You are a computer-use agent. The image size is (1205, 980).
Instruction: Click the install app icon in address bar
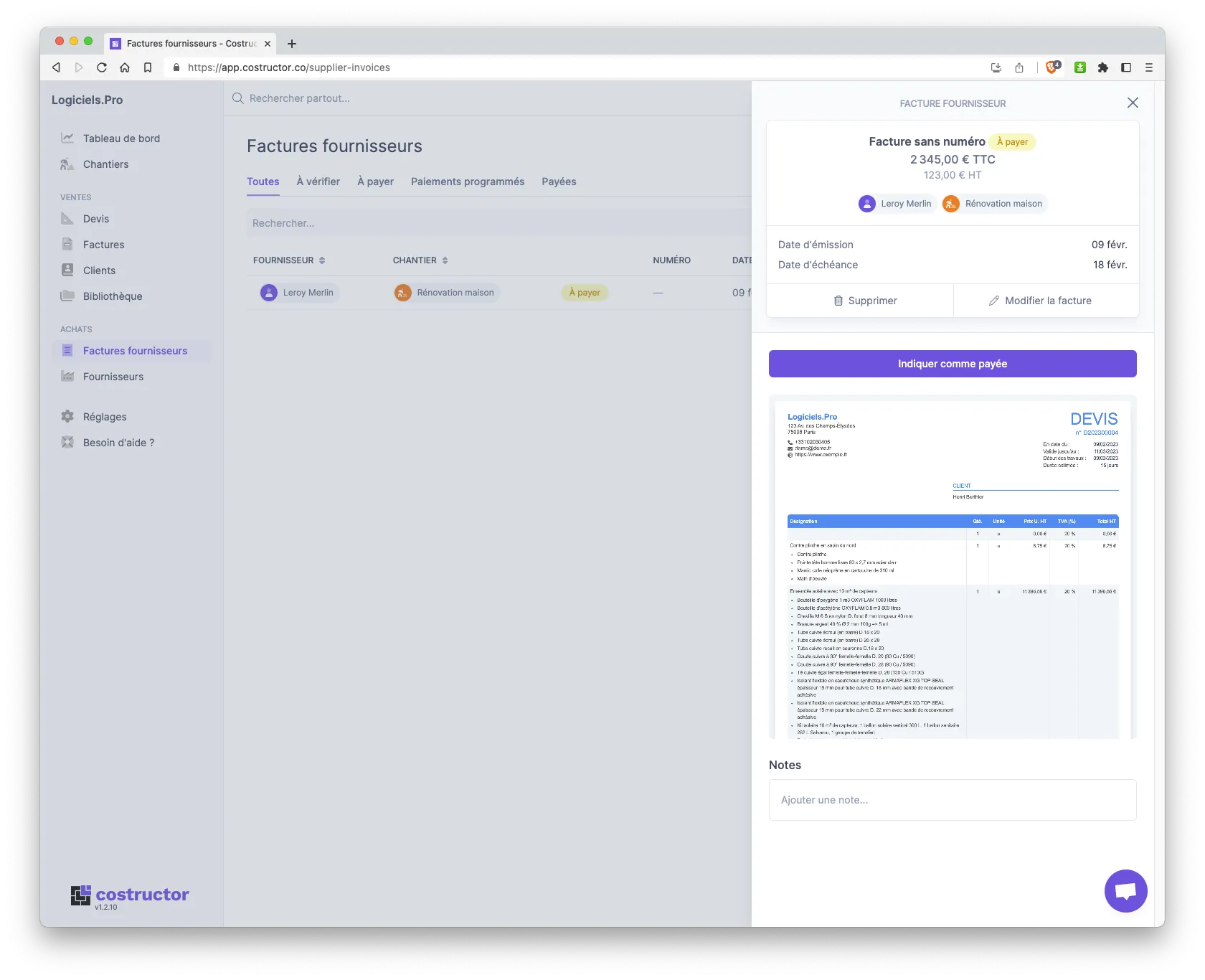[x=996, y=67]
